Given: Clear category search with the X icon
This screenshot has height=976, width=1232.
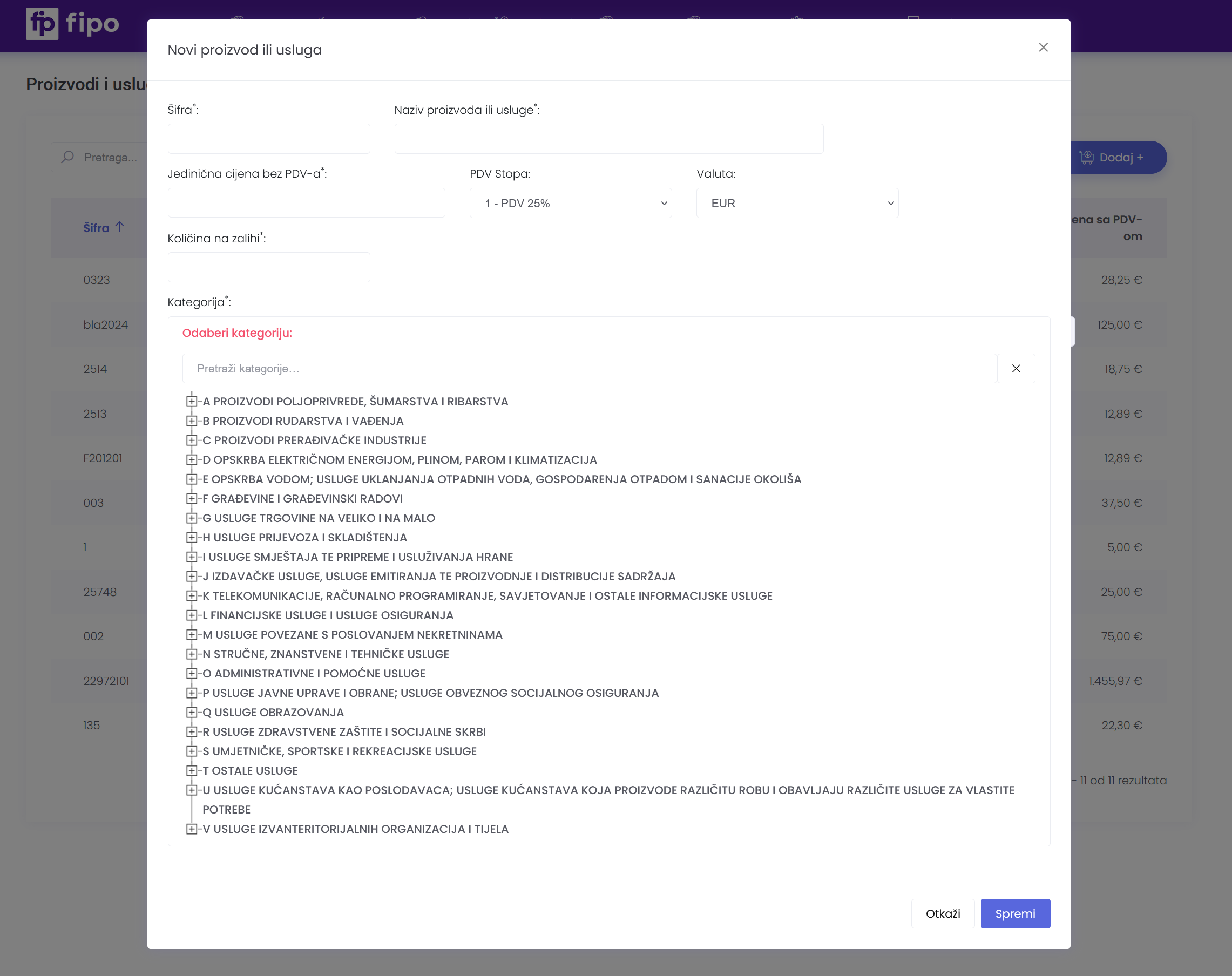Looking at the screenshot, I should [1016, 369].
